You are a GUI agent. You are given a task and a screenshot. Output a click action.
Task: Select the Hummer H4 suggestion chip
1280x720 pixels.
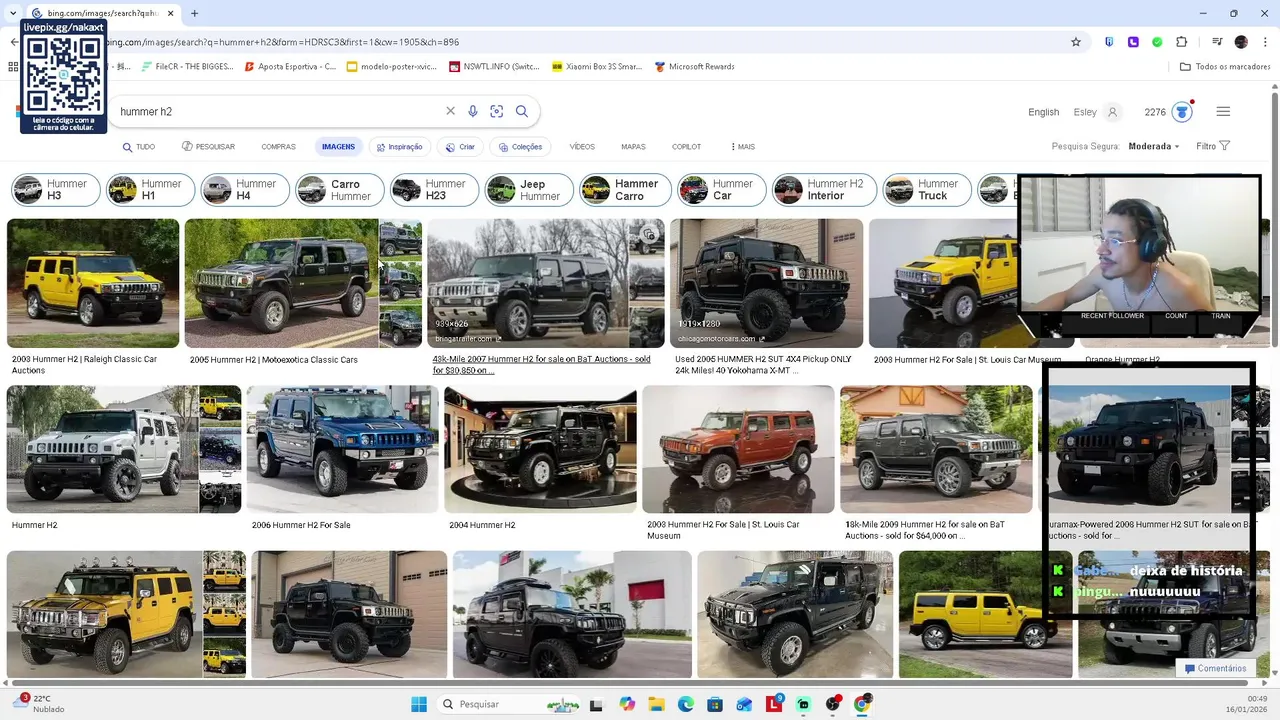point(245,190)
